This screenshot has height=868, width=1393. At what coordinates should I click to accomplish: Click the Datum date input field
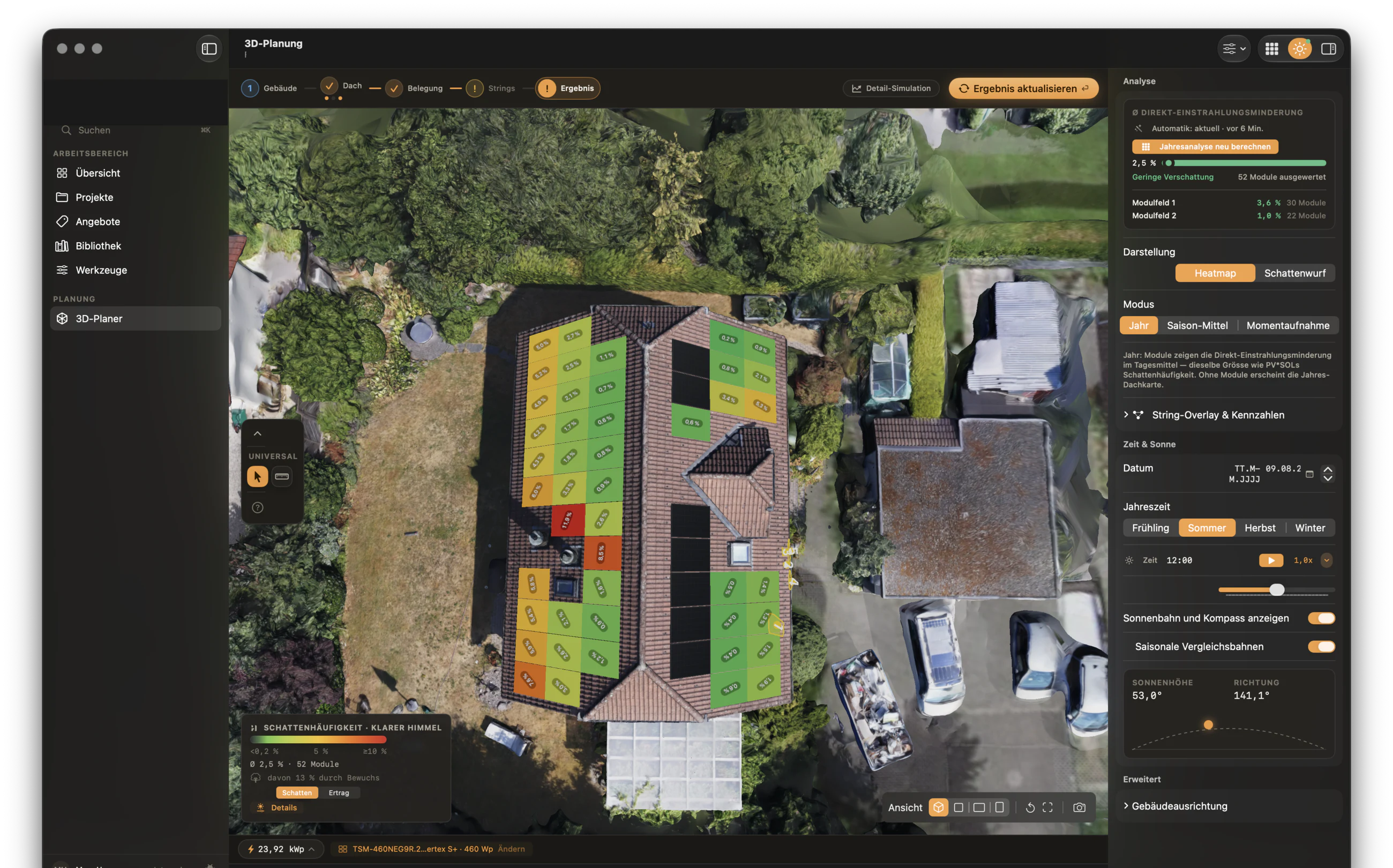[x=1265, y=474]
